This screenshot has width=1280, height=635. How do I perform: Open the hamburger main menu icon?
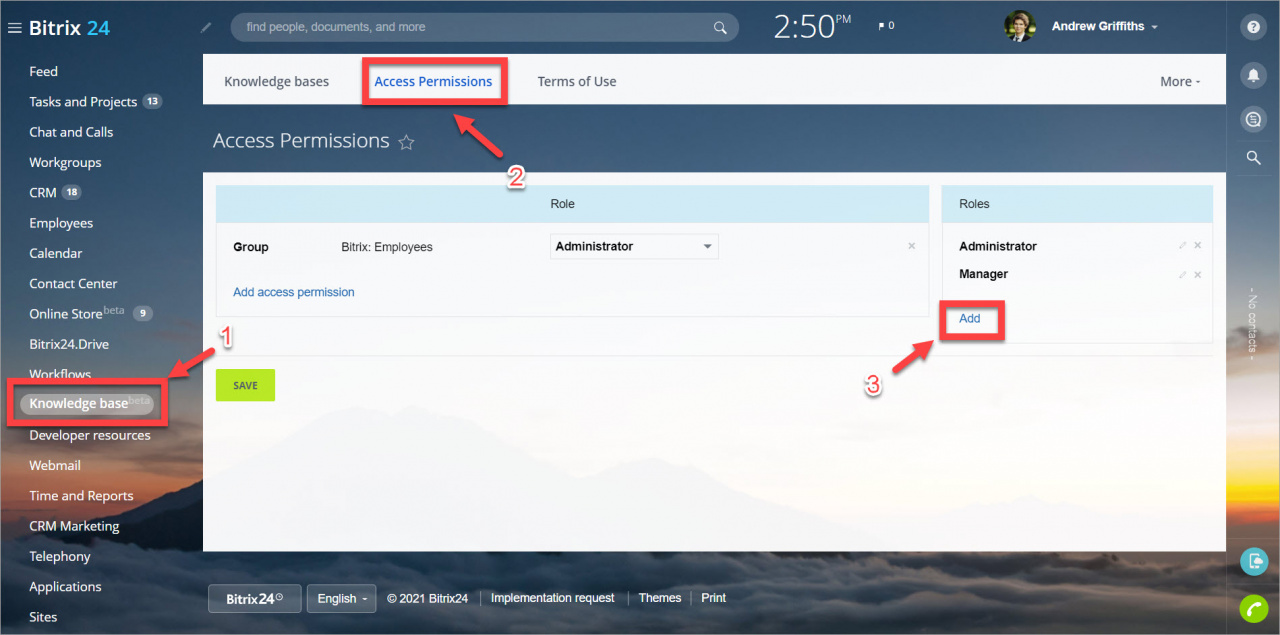click(x=15, y=28)
